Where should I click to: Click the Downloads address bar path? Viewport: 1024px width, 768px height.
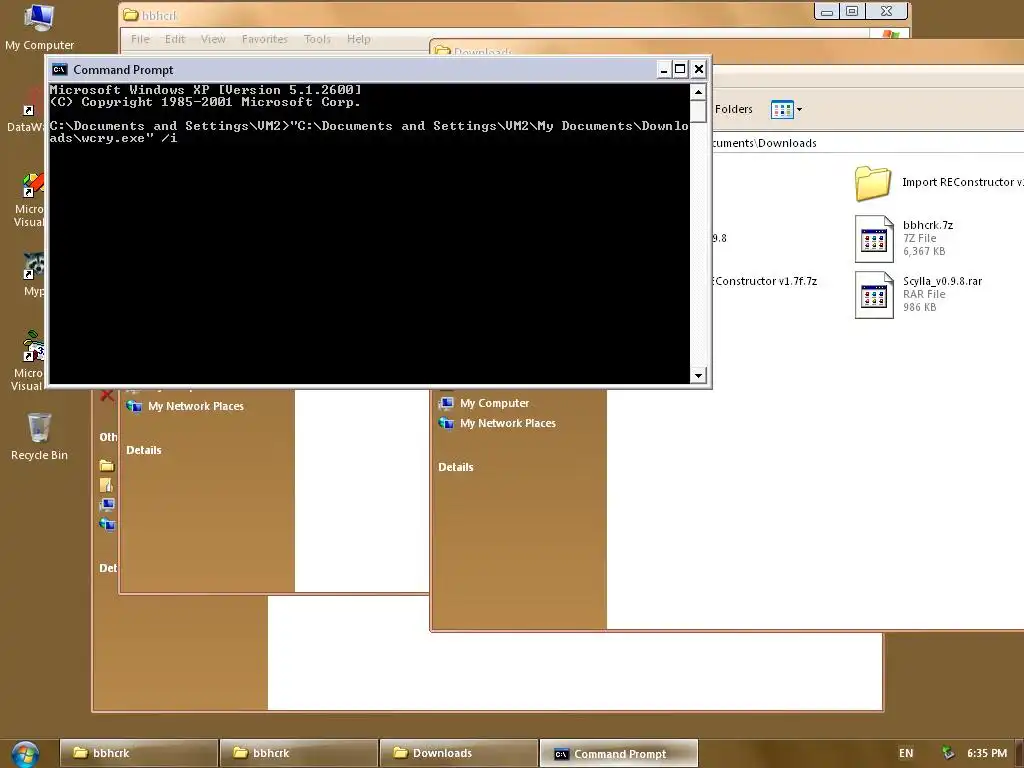[764, 143]
